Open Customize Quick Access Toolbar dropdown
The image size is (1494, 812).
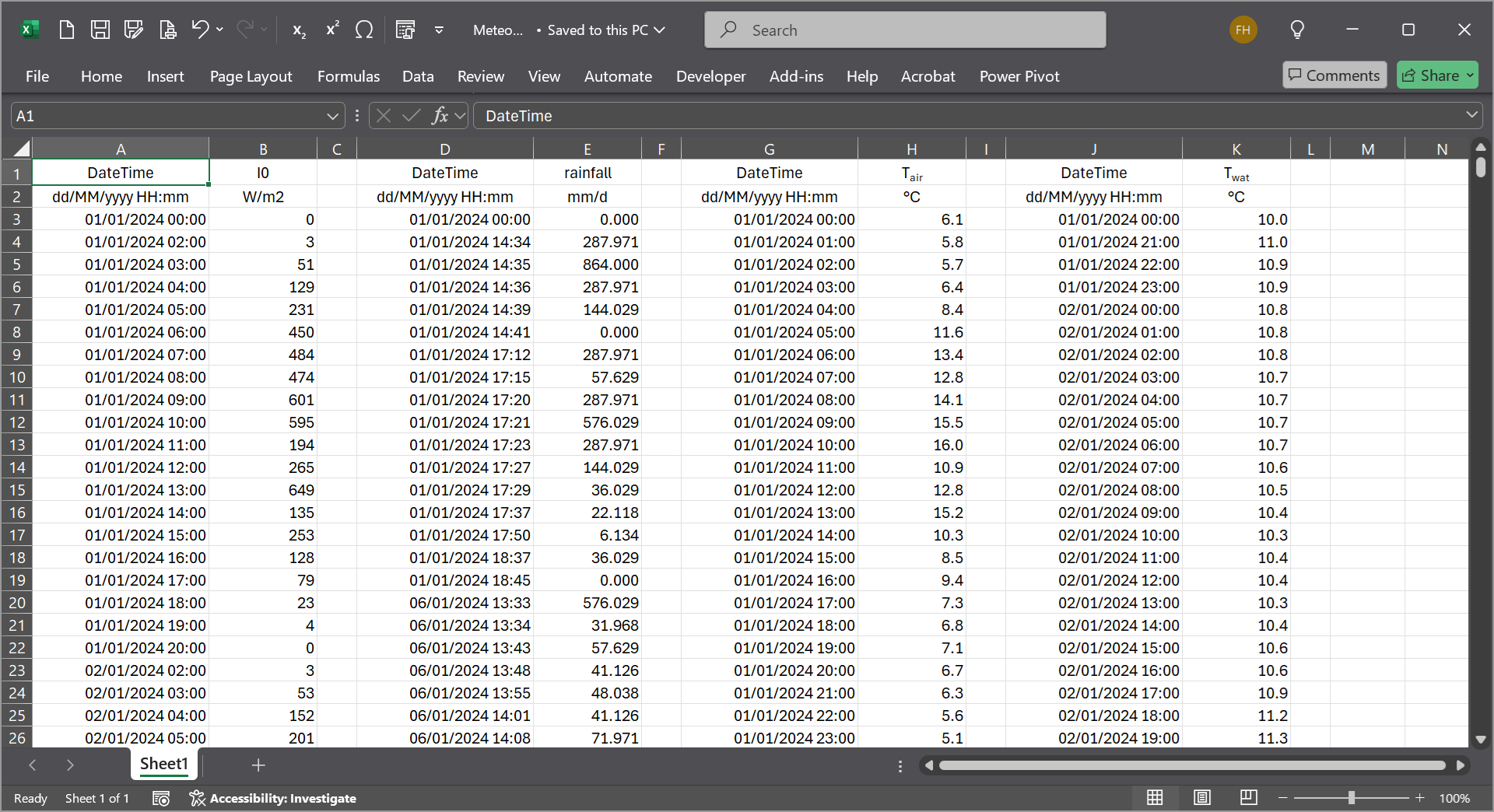click(439, 30)
